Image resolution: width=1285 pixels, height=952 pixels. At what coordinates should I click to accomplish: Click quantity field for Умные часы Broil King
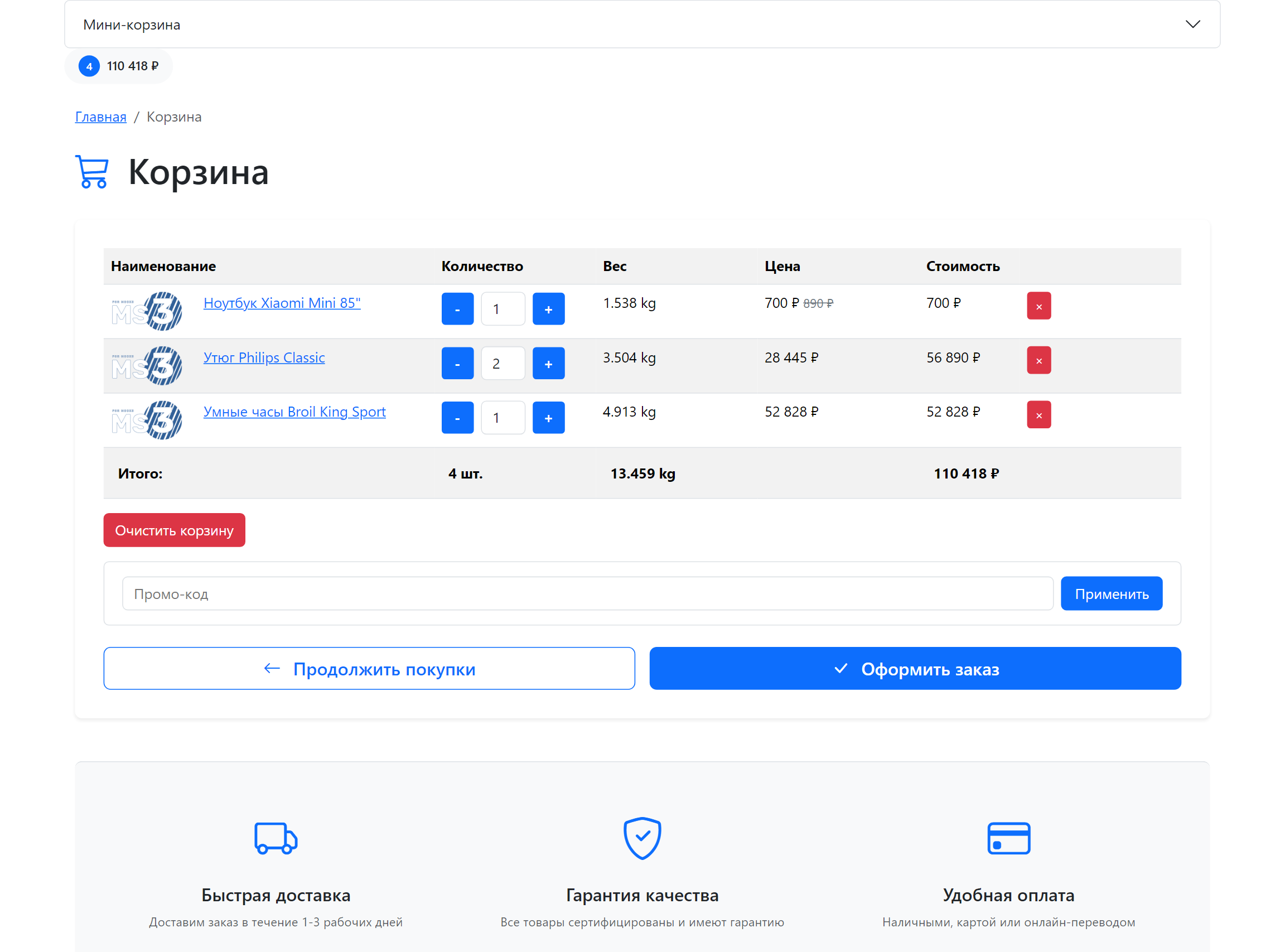point(503,418)
